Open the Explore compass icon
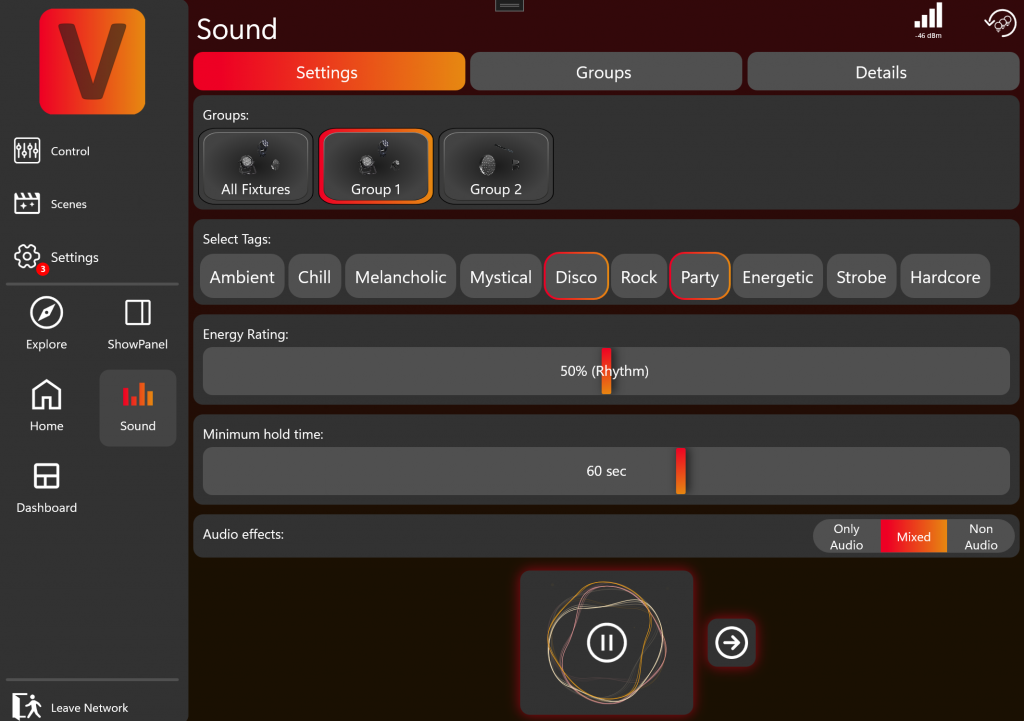The image size is (1024, 721). tap(47, 314)
